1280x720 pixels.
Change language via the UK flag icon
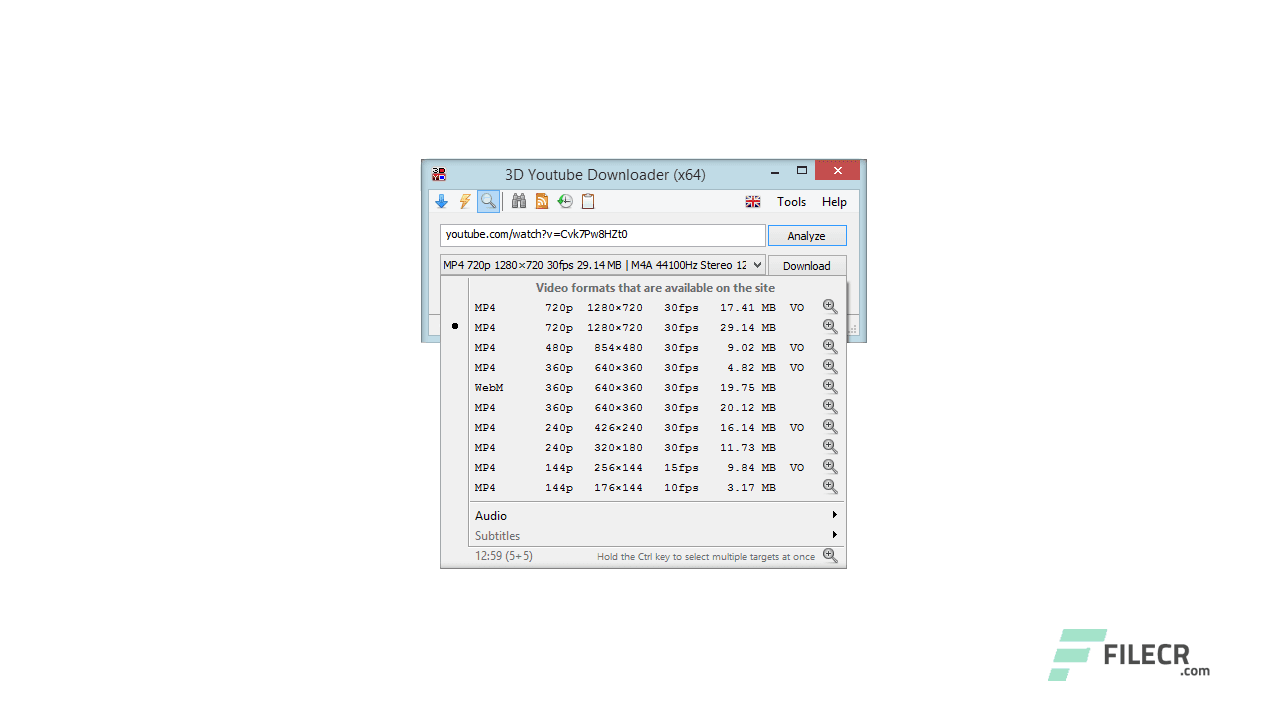[753, 201]
